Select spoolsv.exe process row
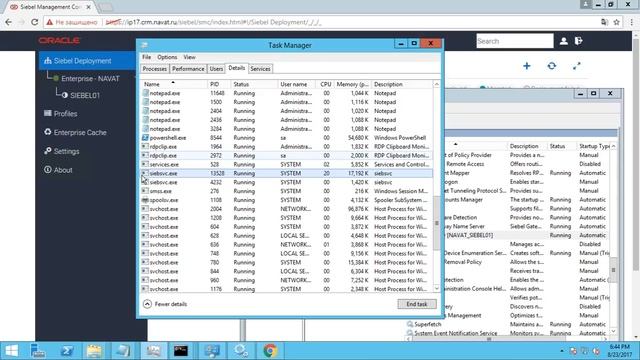This screenshot has width=640, height=360. coord(287,200)
